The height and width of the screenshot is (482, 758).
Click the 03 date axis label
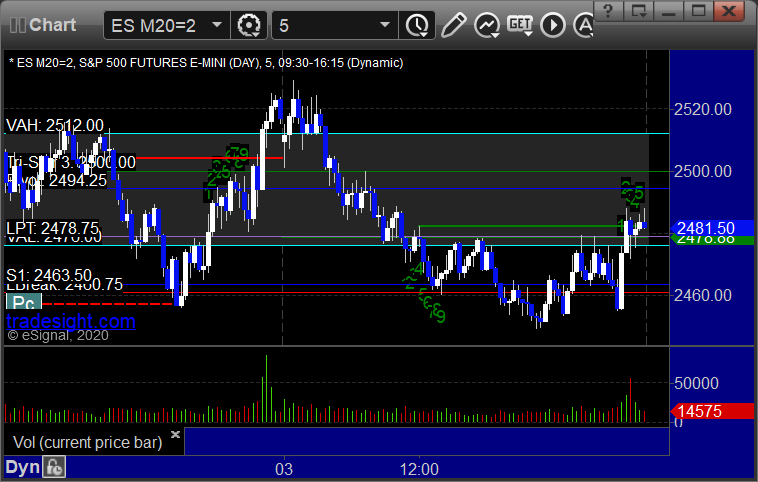284,469
